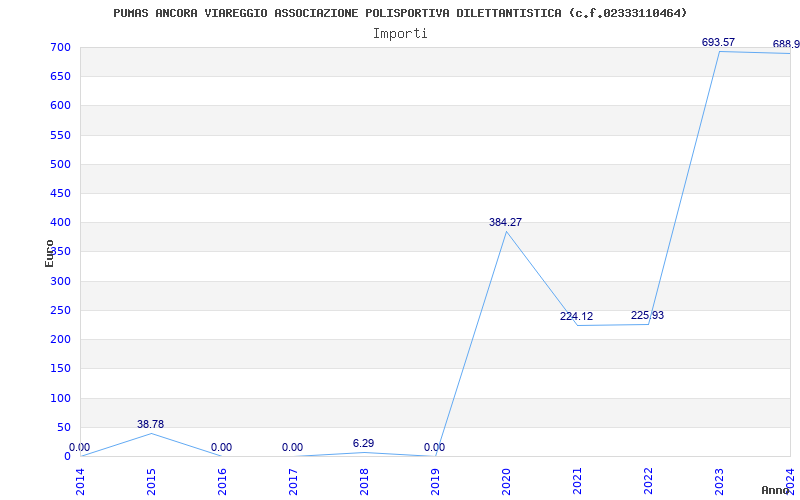The image size is (800, 500).
Task: Click the 384.27 data label for 2020
Action: (505, 222)
